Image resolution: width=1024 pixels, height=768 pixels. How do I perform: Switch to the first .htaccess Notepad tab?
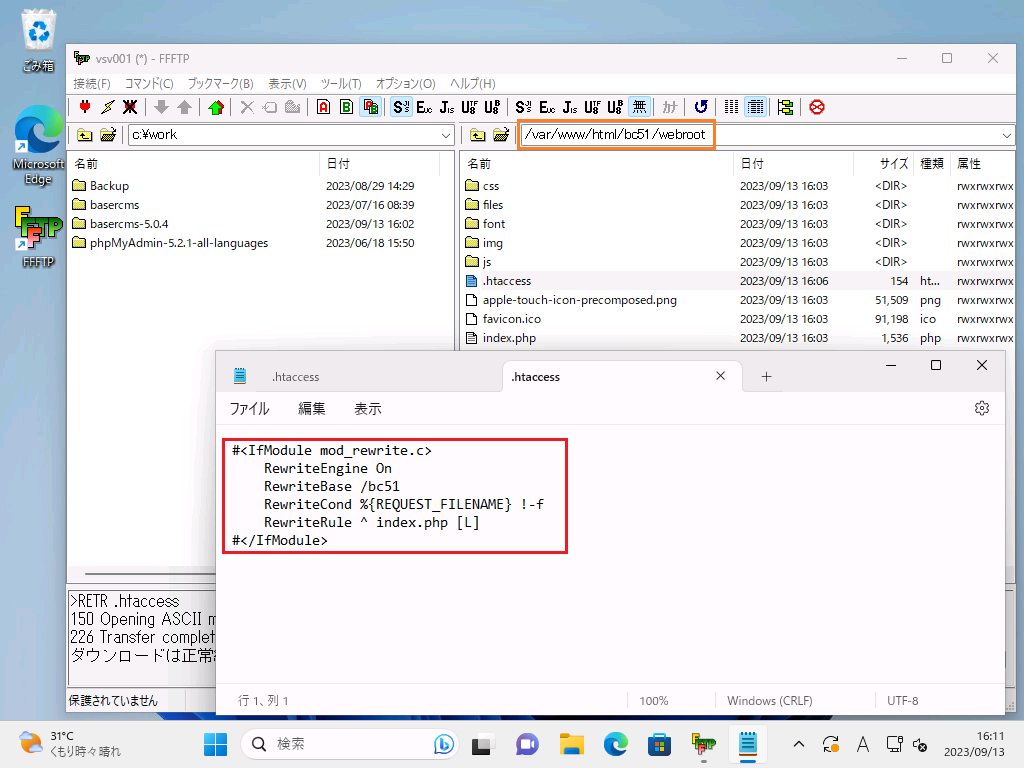pos(295,377)
